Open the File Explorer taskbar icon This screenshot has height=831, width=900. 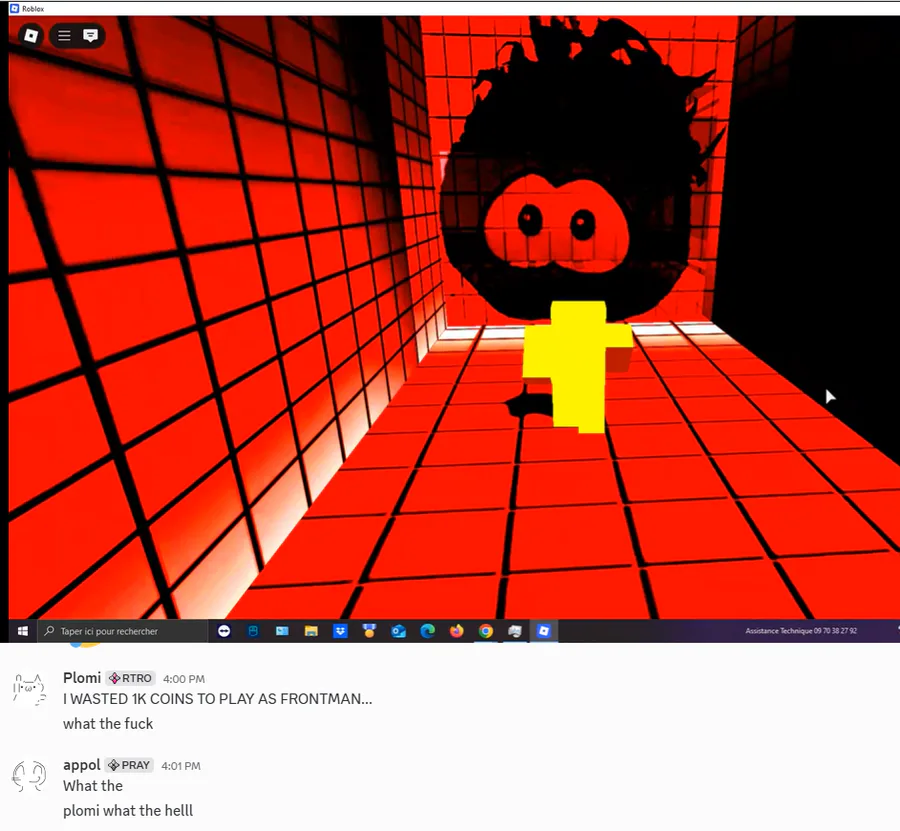pyautogui.click(x=311, y=631)
